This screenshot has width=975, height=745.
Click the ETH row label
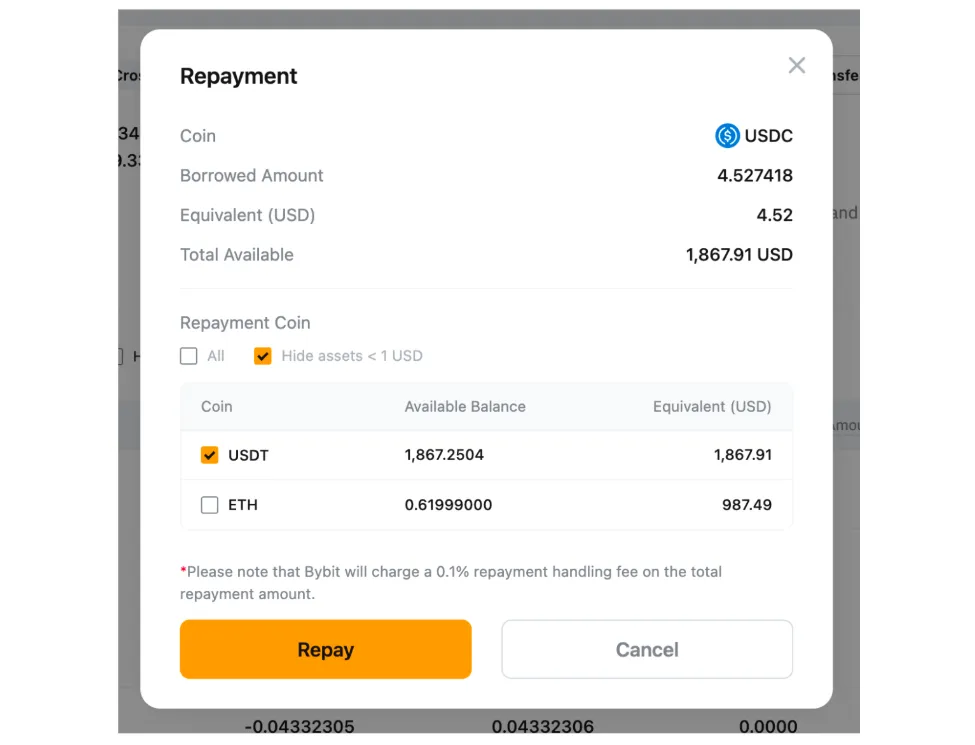pos(243,505)
